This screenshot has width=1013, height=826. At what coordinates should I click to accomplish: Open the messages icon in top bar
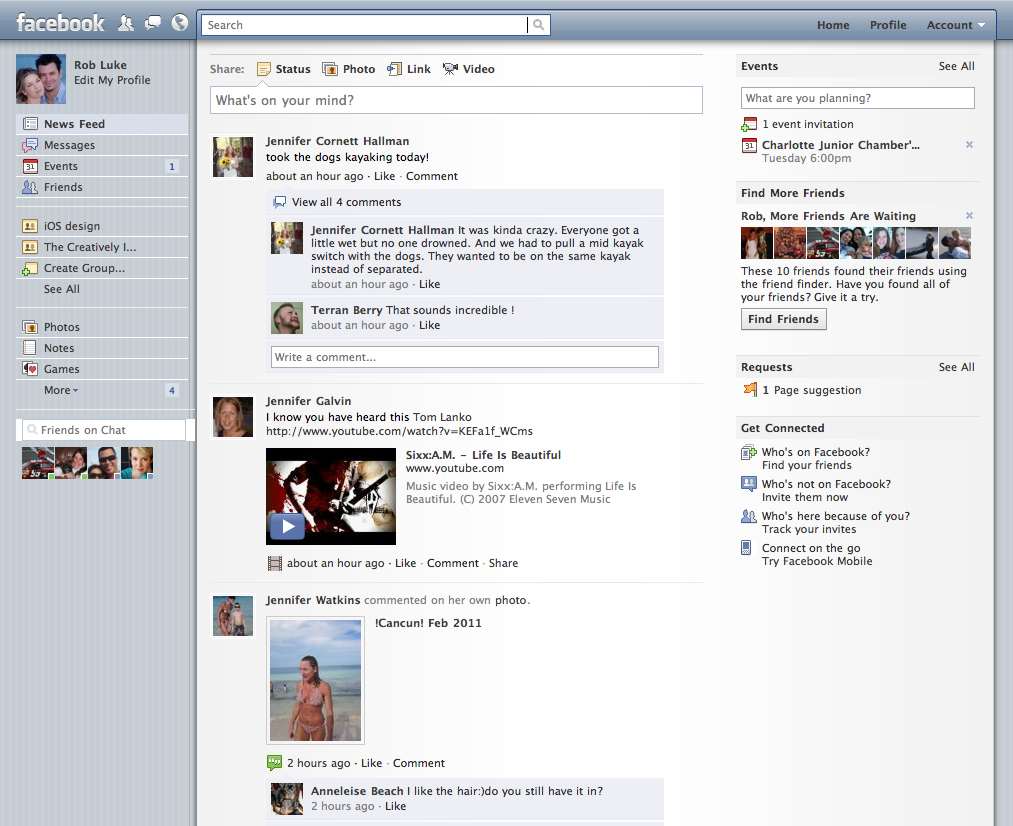[153, 22]
